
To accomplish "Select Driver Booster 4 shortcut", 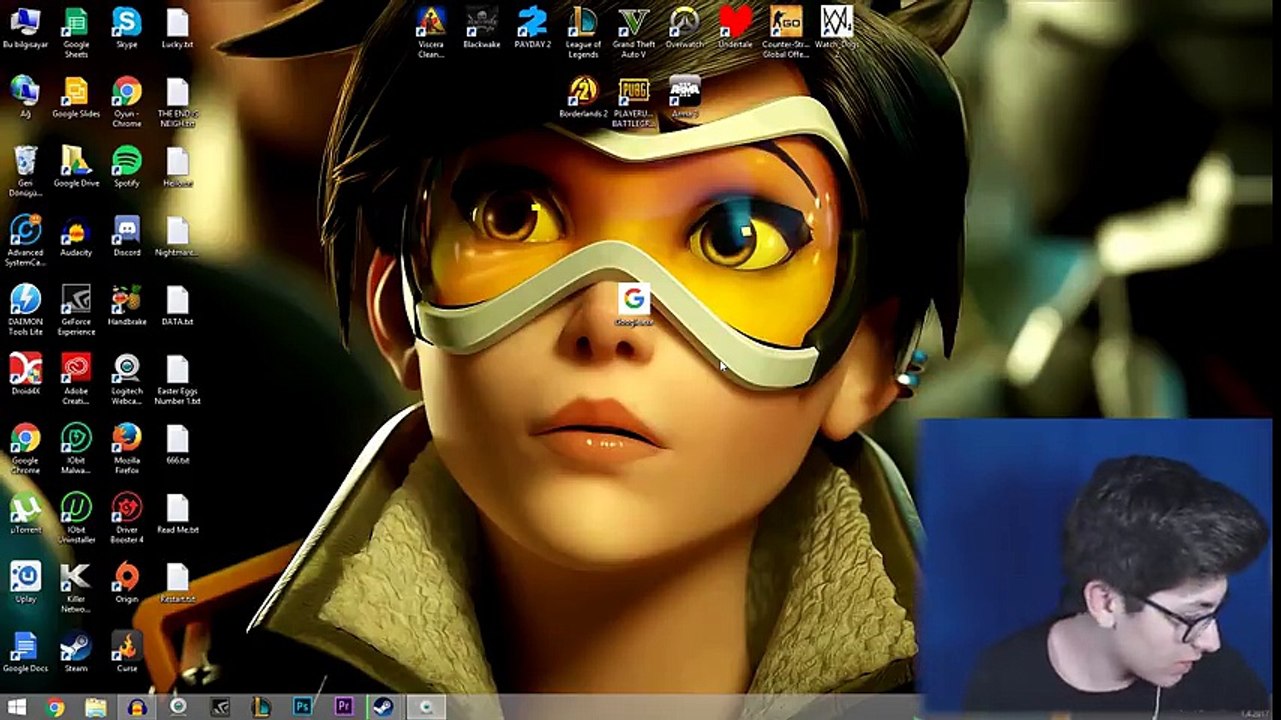I will (126, 517).
